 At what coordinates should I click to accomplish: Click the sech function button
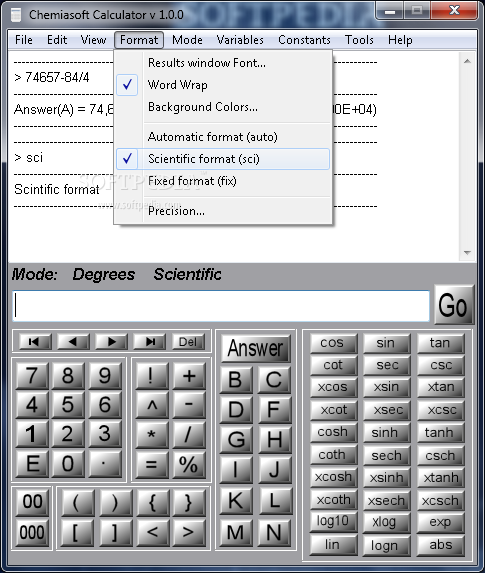tap(387, 456)
